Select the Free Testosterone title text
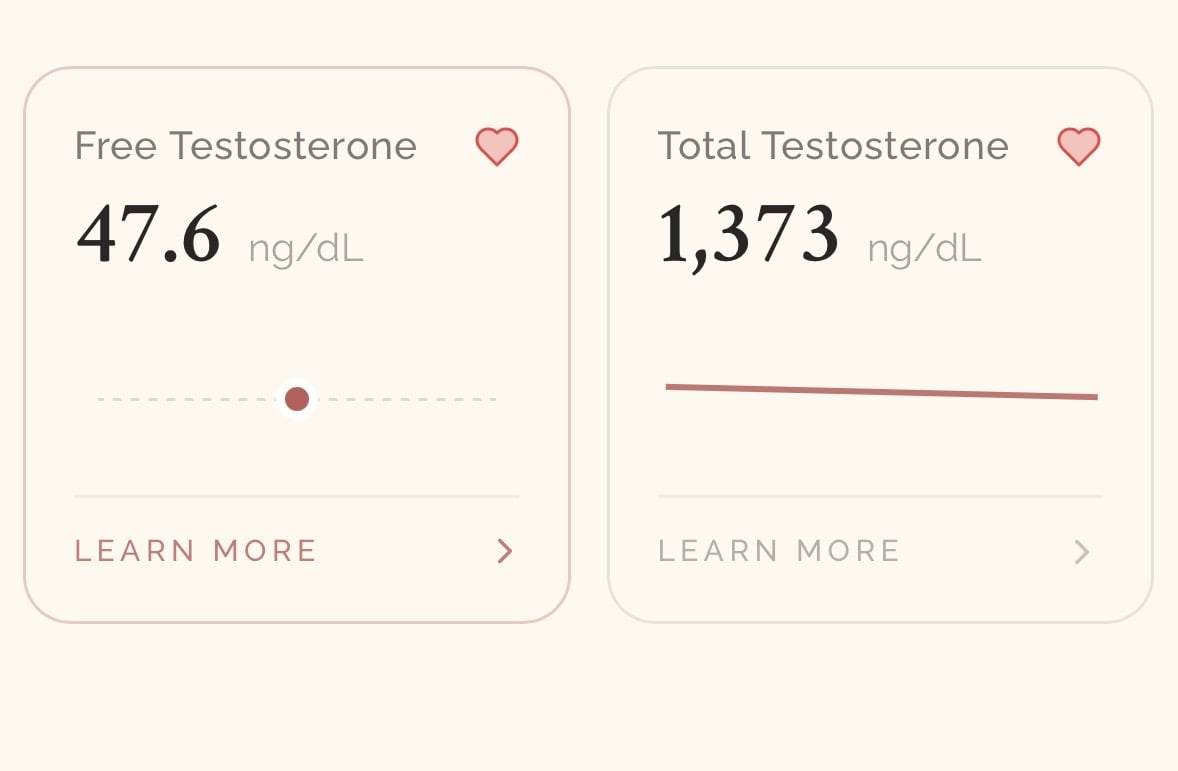1178x771 pixels. click(246, 146)
